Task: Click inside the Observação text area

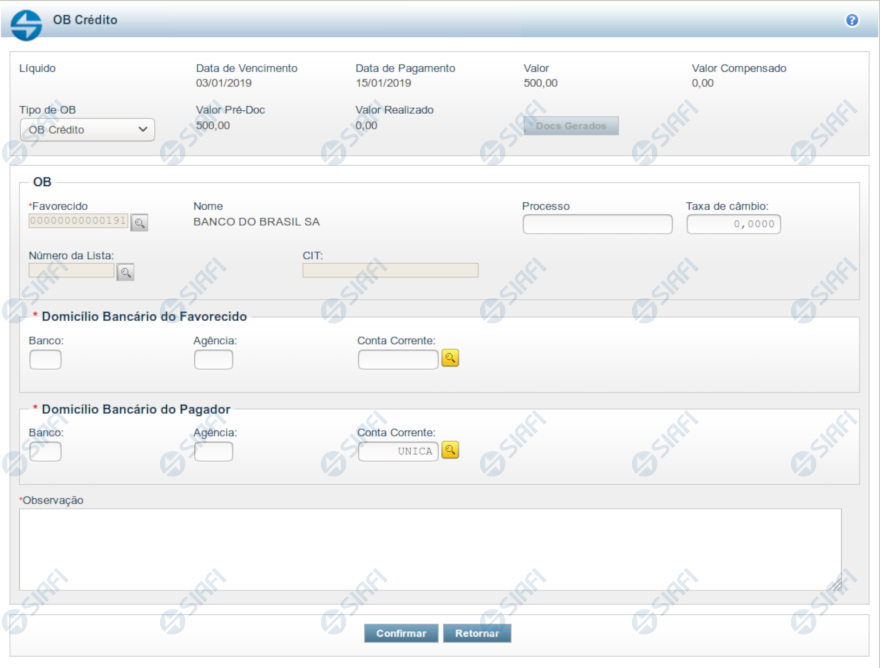Action: click(x=430, y=548)
